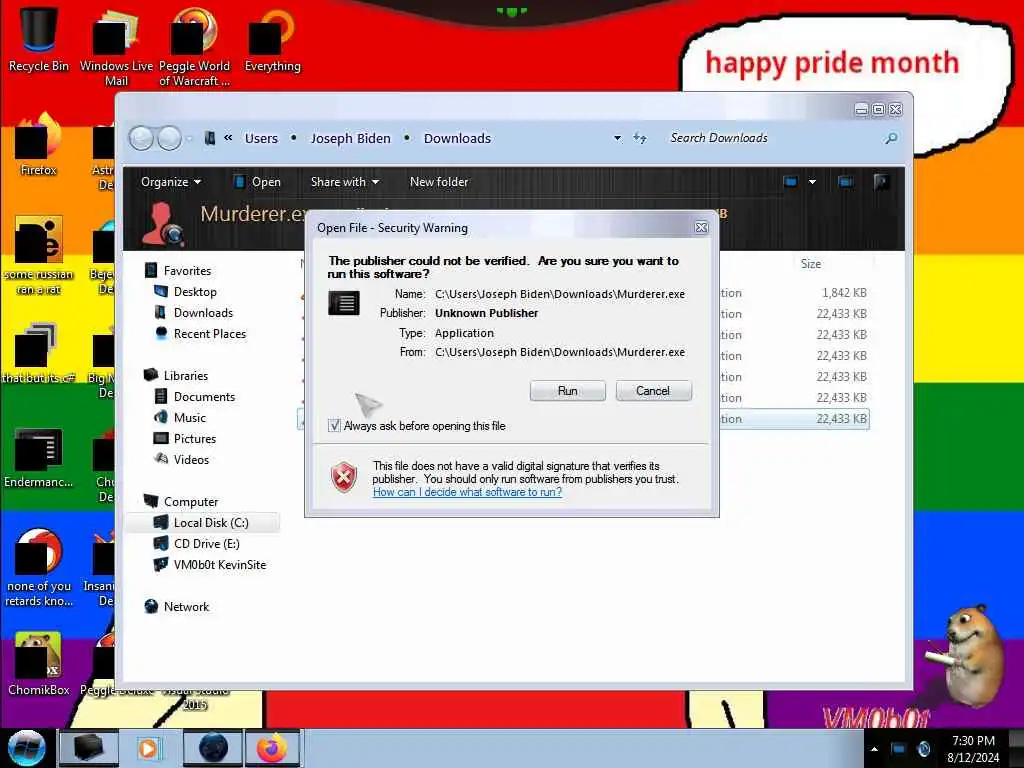Select Users in the address bar
The image size is (1024, 768).
[261, 138]
